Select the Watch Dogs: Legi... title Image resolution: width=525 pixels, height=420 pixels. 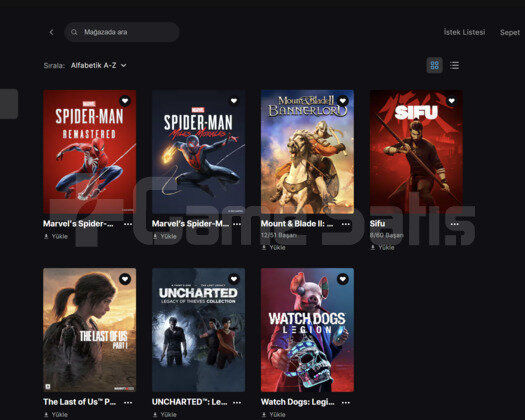click(x=298, y=402)
